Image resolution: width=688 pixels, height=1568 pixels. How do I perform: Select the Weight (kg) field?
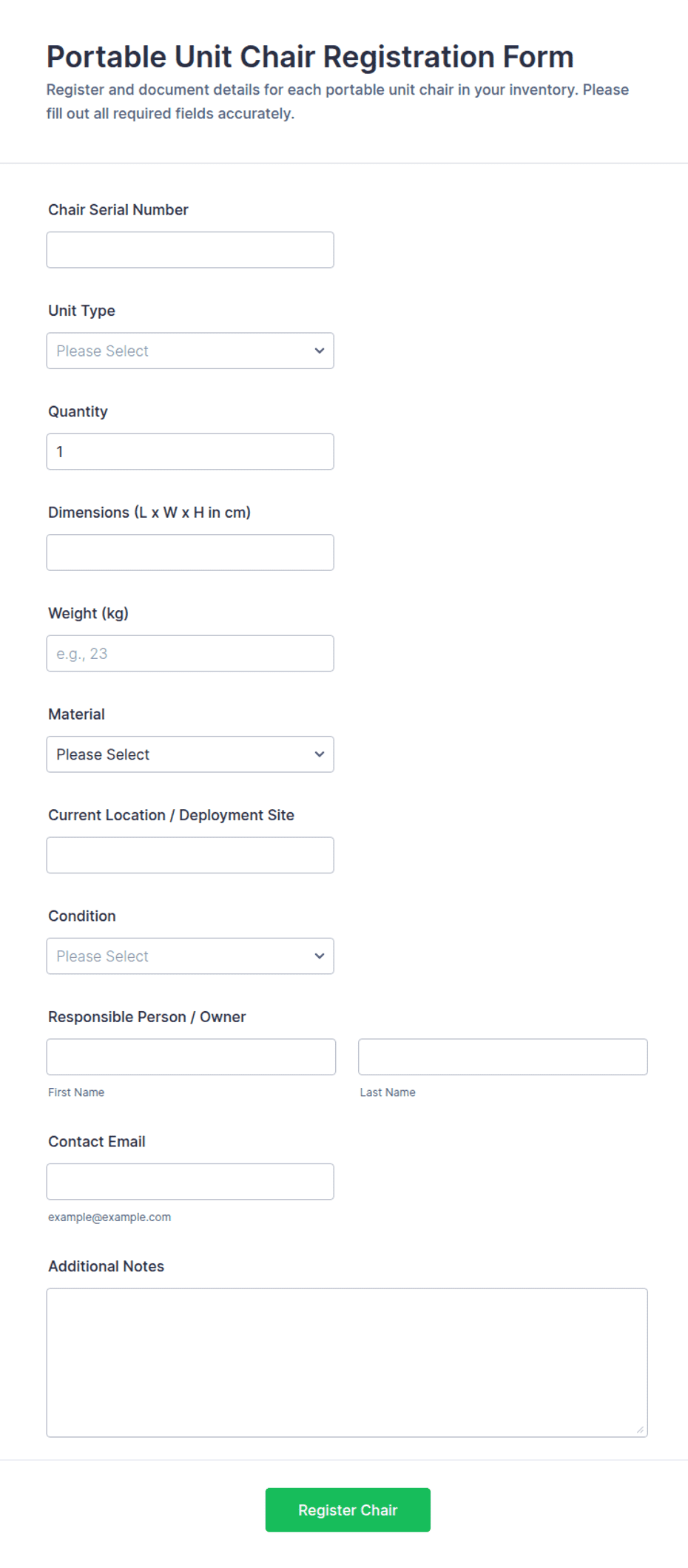click(x=190, y=653)
